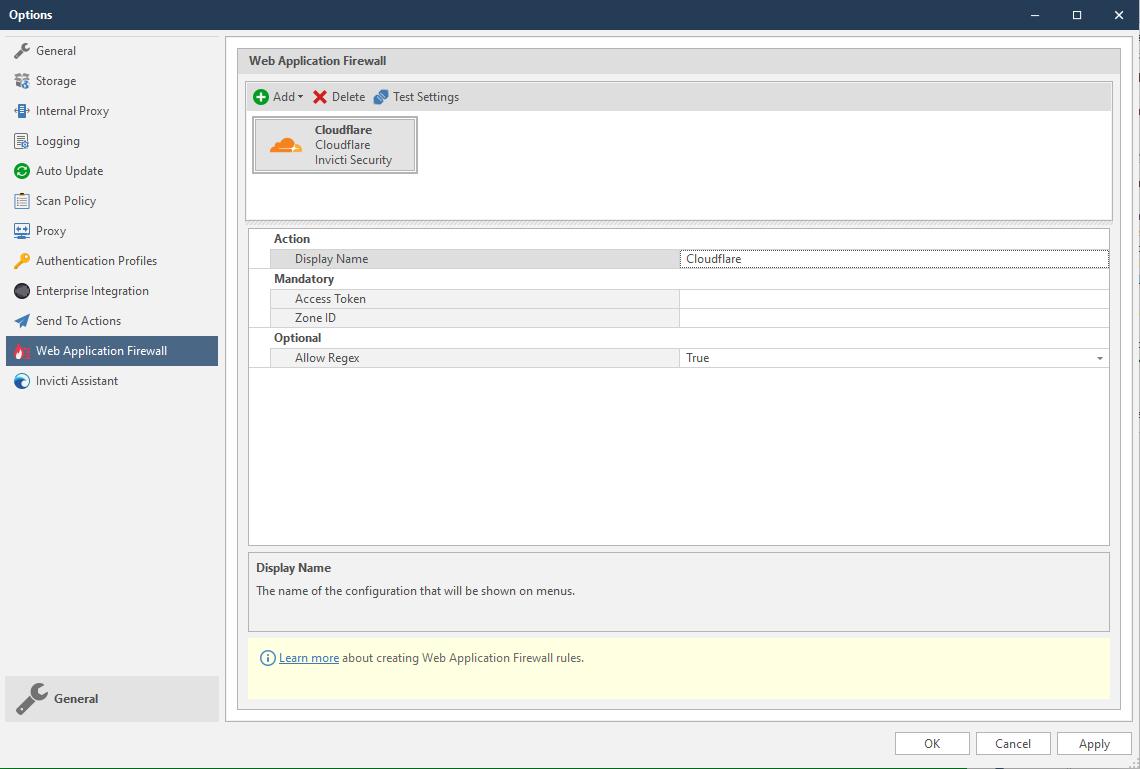Click the Delete button to remove Cloudflare

click(x=338, y=96)
